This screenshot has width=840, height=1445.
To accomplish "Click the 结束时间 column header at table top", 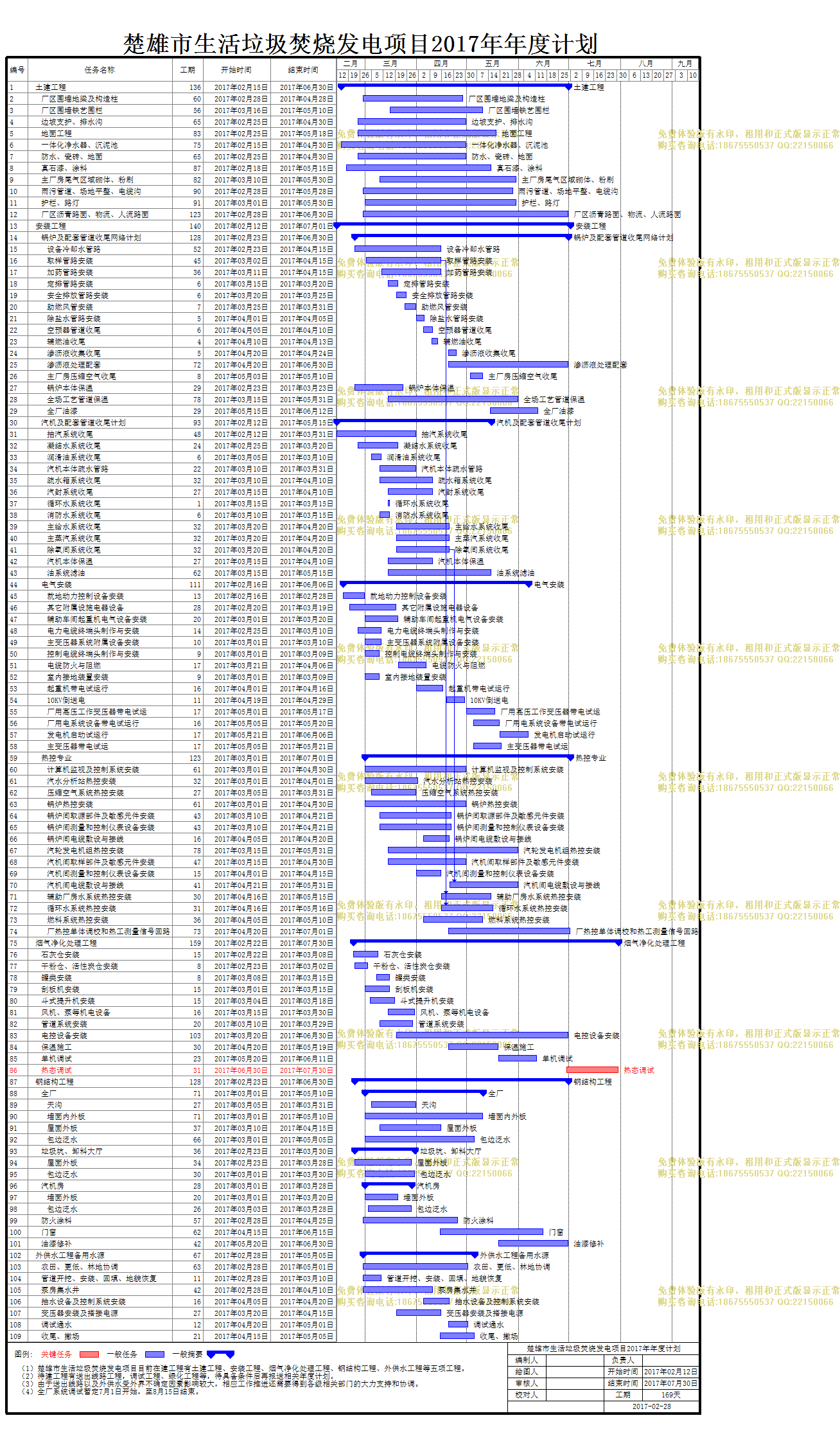I will (302, 70).
